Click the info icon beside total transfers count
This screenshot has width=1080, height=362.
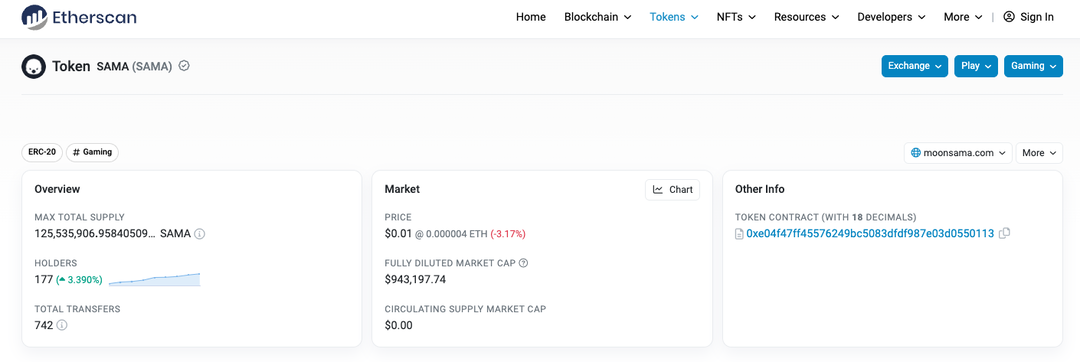point(62,325)
